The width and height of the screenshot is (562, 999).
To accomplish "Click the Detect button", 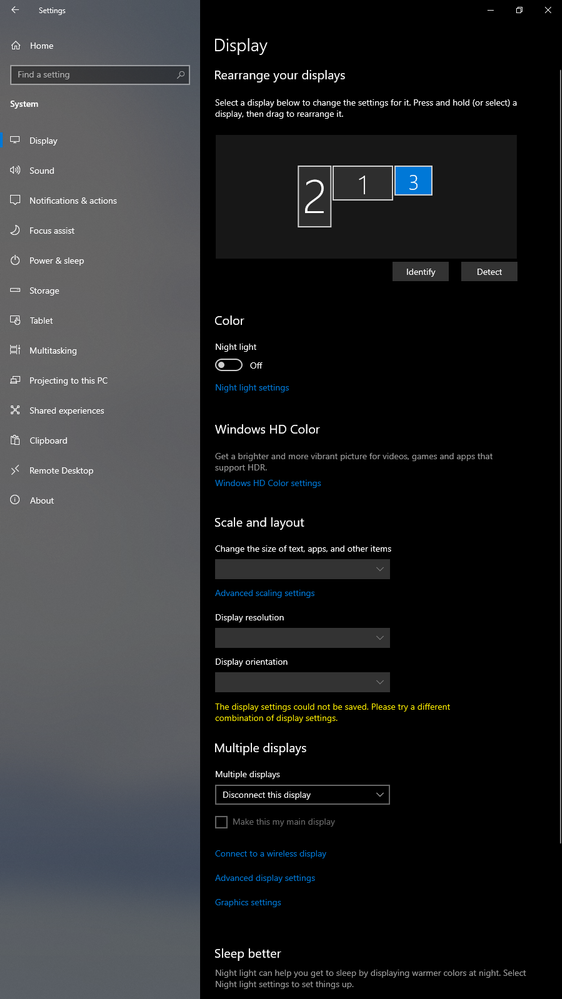I will click(x=489, y=271).
